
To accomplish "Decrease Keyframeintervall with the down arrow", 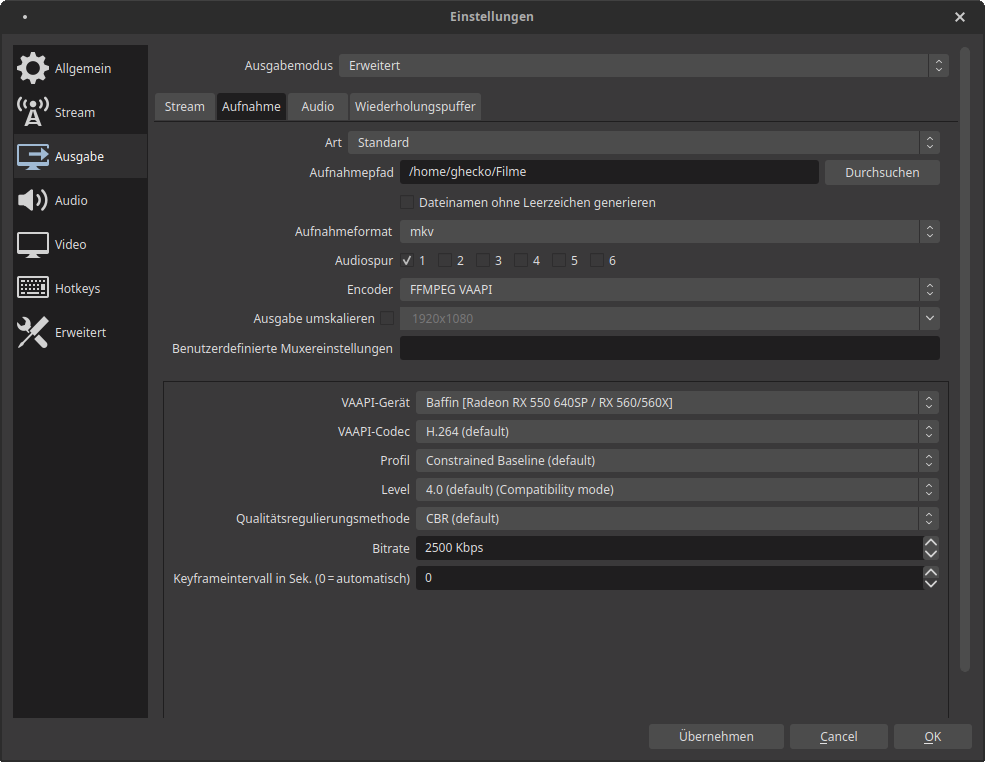I will pos(931,584).
